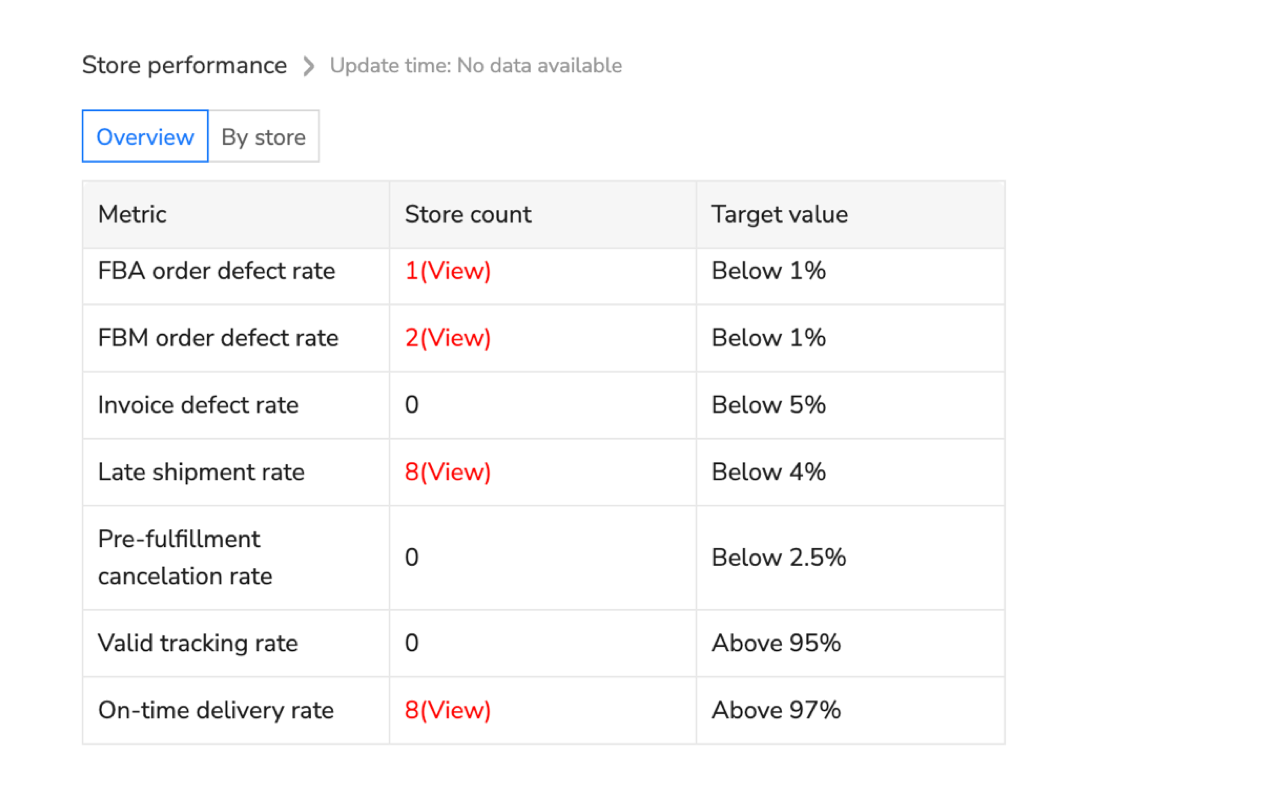The image size is (1272, 800).
Task: Click the Above 95% target value cell
Action: (776, 643)
